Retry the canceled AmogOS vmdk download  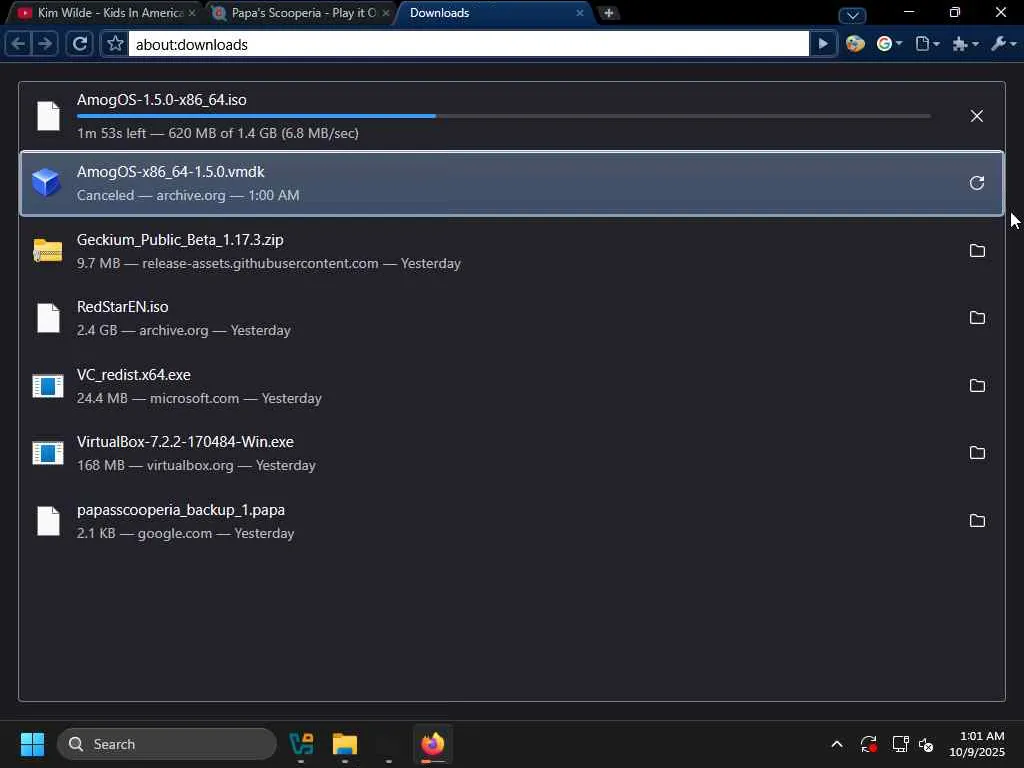tap(976, 183)
